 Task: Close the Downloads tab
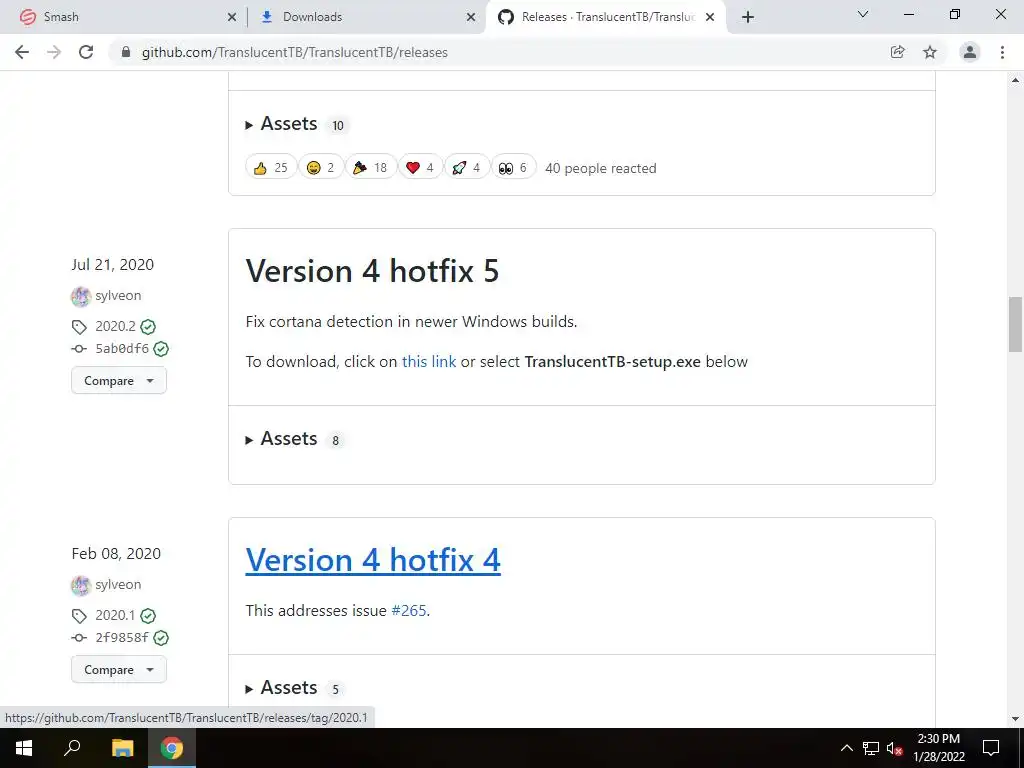click(471, 17)
